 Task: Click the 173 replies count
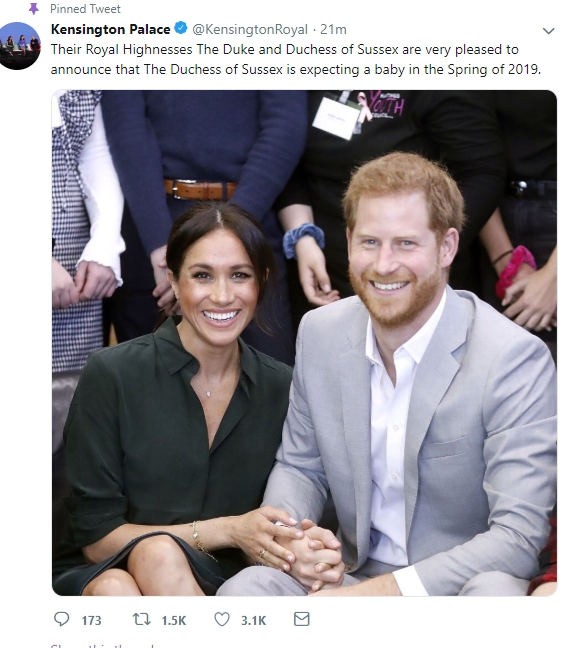point(91,621)
